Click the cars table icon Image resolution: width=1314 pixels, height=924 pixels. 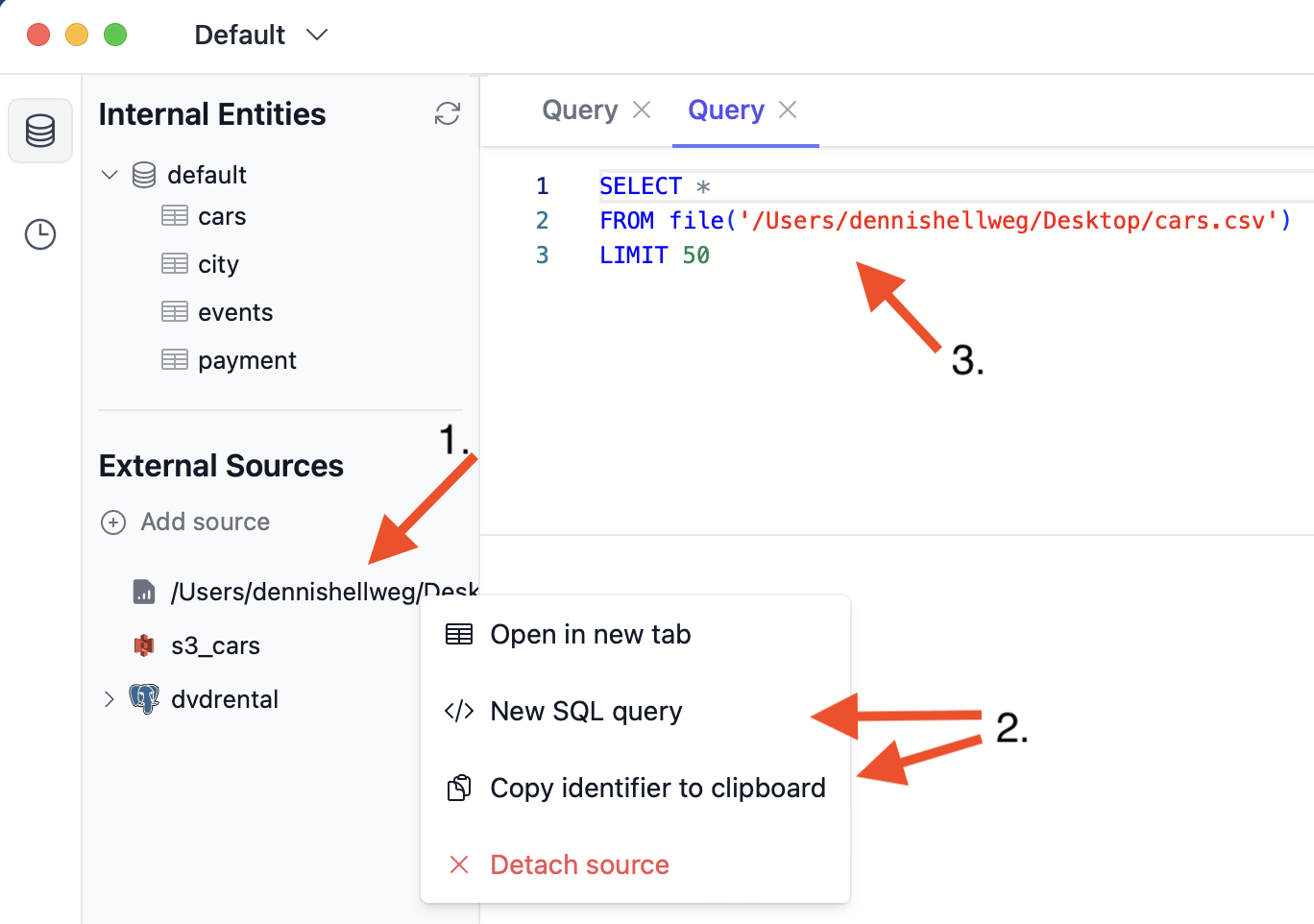click(175, 216)
